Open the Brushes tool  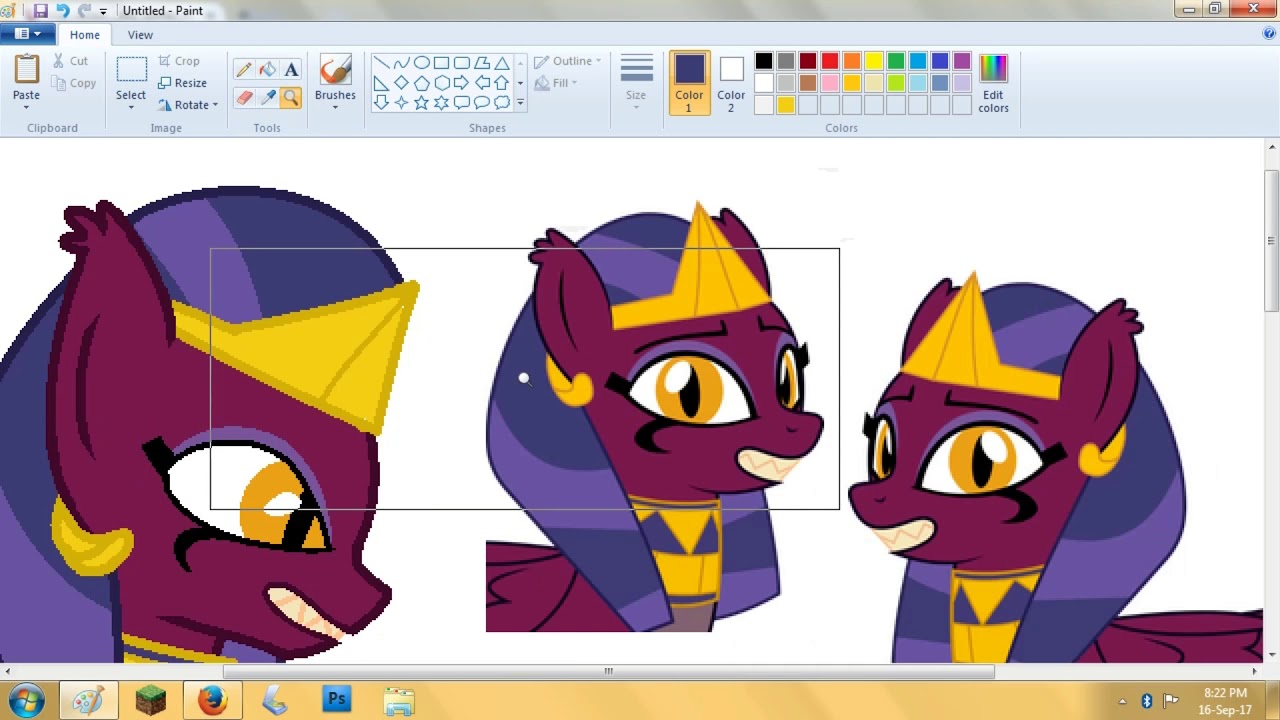(335, 81)
